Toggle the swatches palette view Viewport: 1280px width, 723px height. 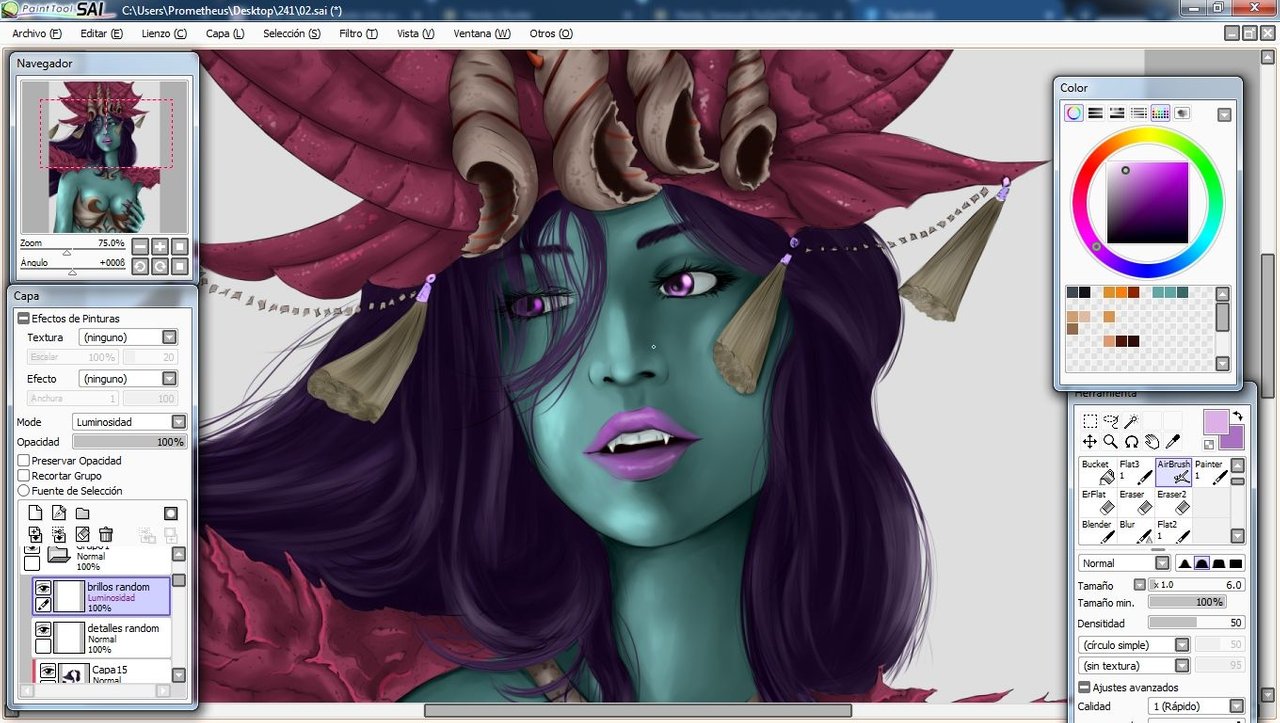pyautogui.click(x=1160, y=113)
